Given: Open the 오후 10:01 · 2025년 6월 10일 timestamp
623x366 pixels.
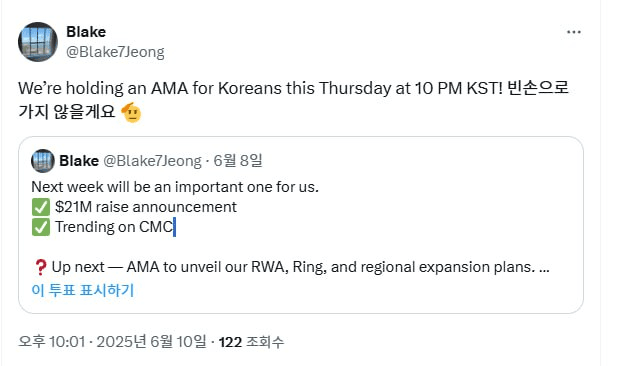Looking at the screenshot, I should (x=112, y=342).
